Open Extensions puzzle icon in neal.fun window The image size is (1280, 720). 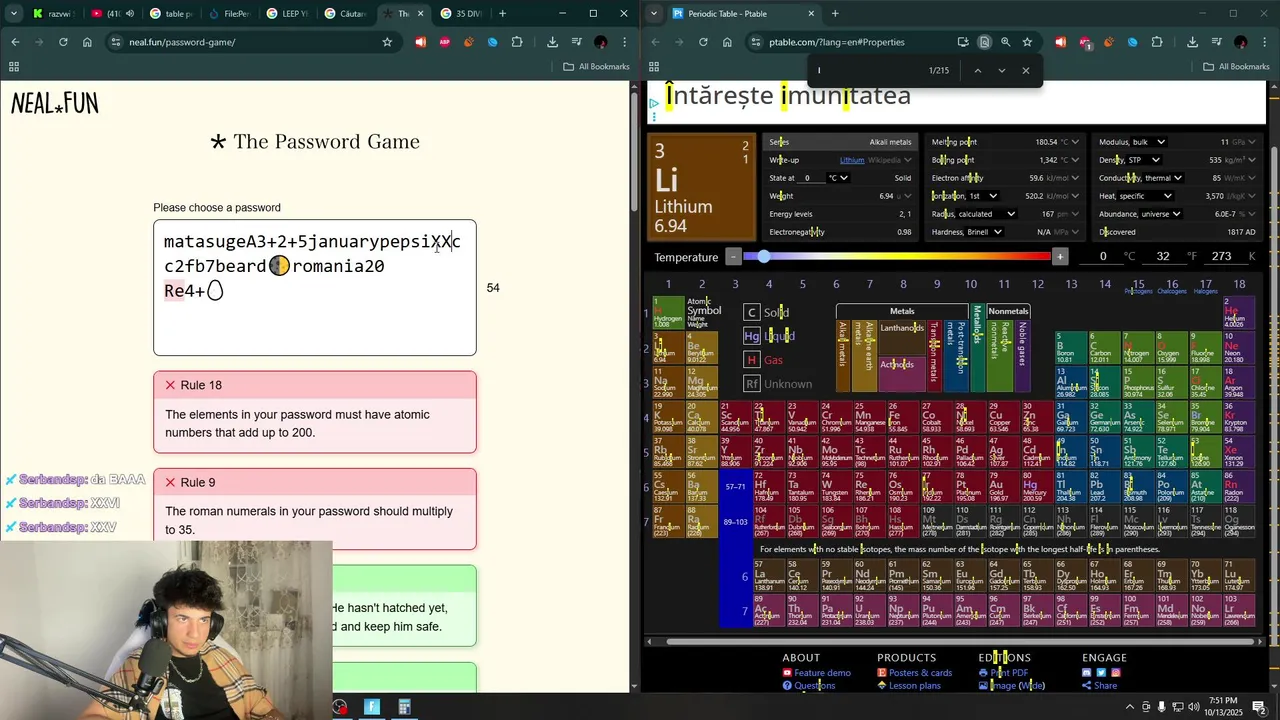click(517, 42)
